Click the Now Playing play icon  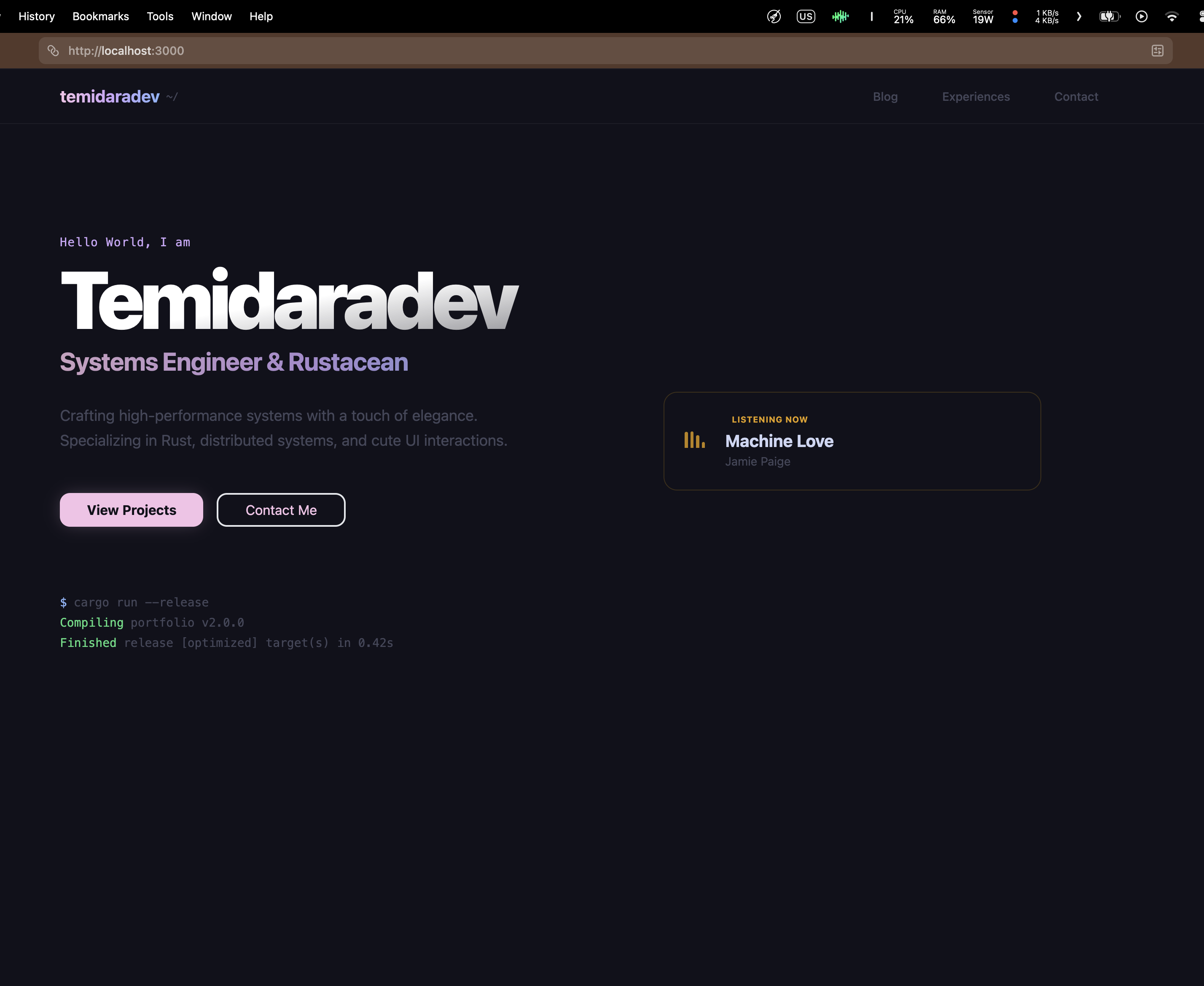click(x=1142, y=16)
